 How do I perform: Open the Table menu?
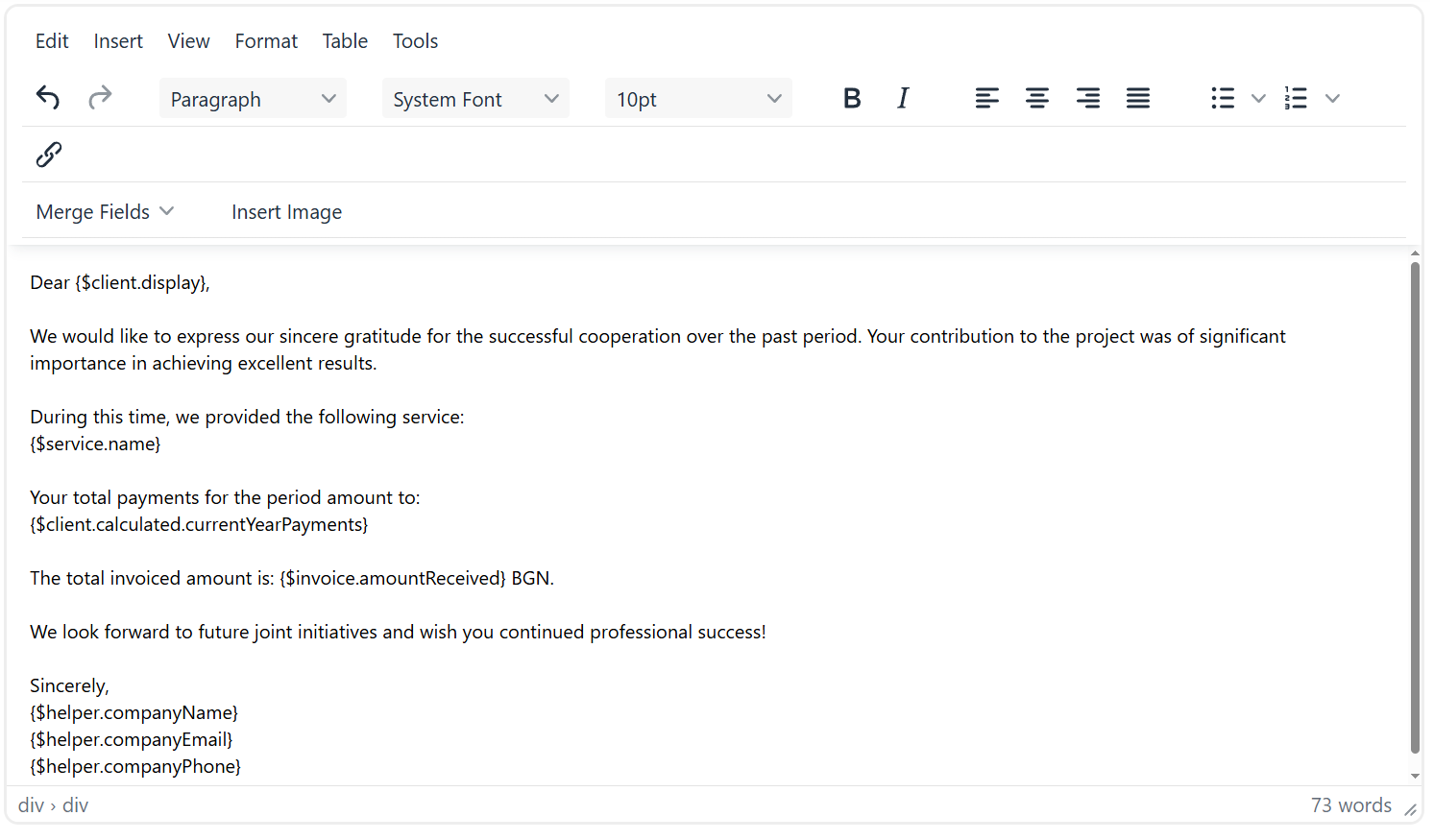click(x=345, y=40)
